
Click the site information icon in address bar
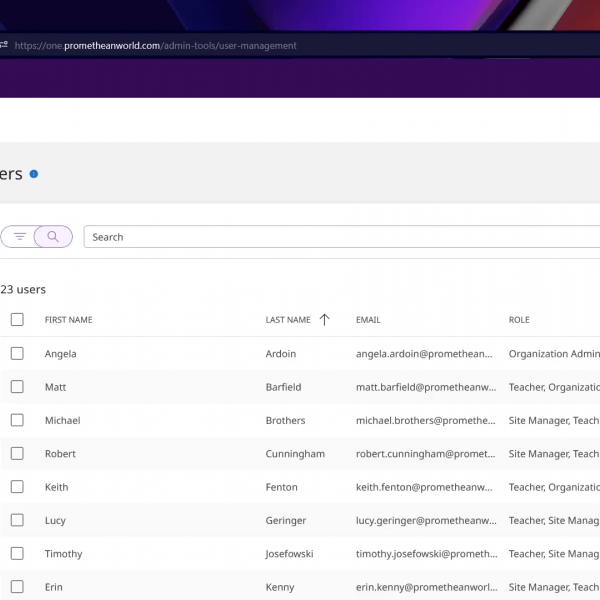(3, 45)
